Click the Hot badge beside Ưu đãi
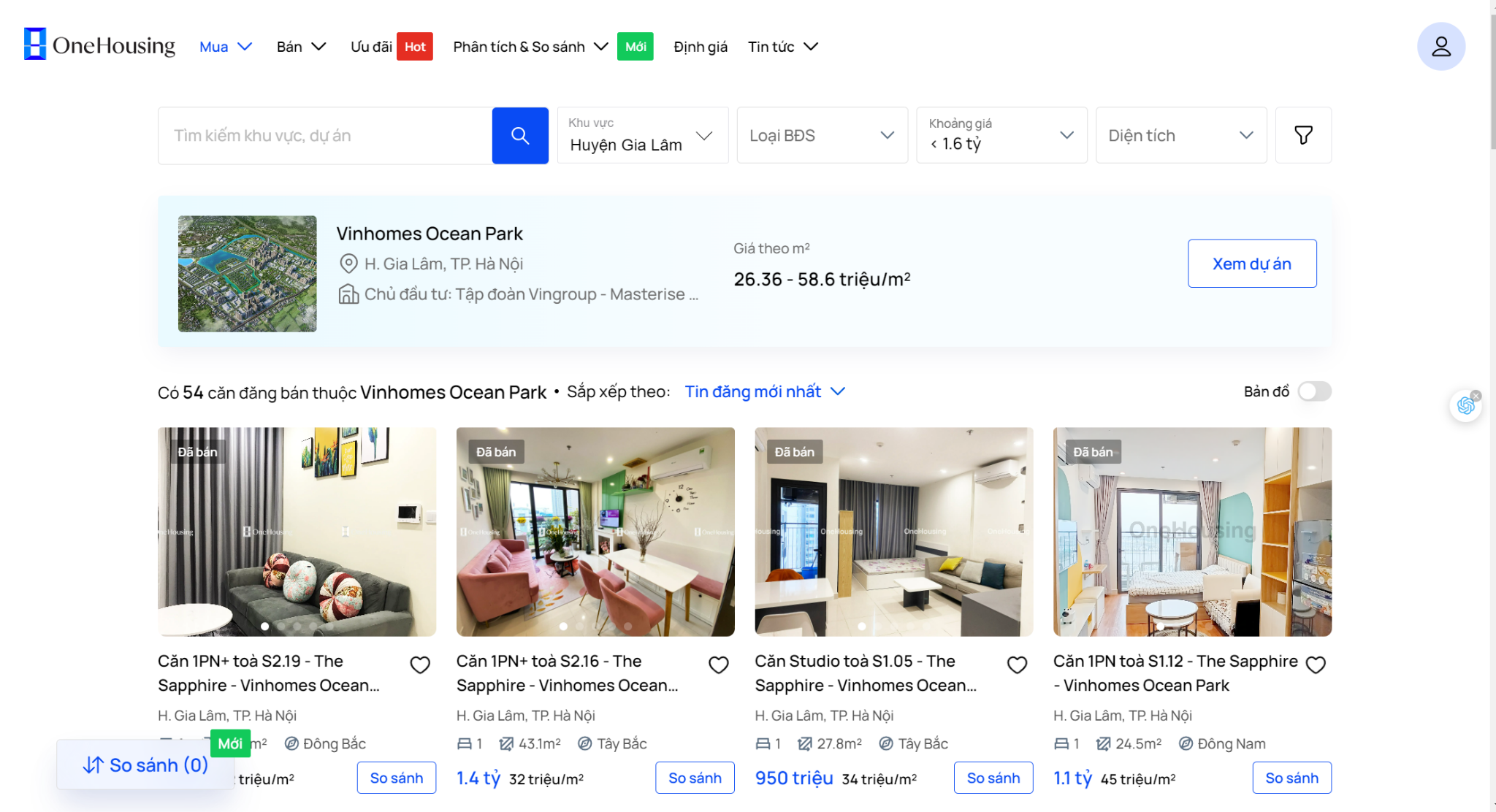 [415, 47]
